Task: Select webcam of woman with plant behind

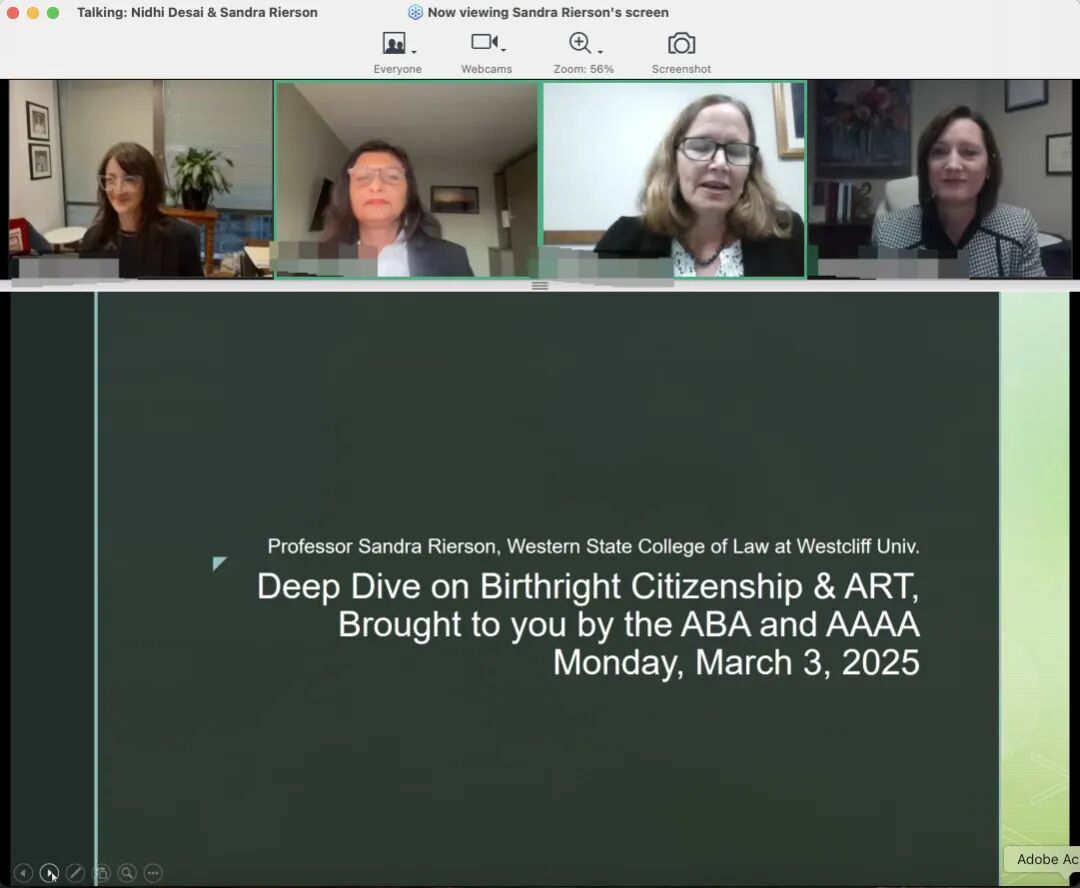Action: click(x=141, y=179)
